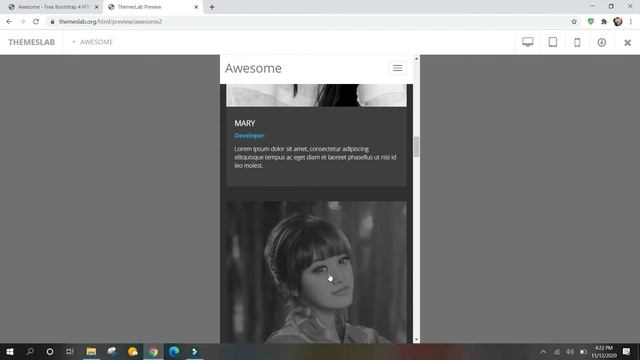Open the Windows Start menu
This screenshot has height=360, width=640.
(x=10, y=351)
